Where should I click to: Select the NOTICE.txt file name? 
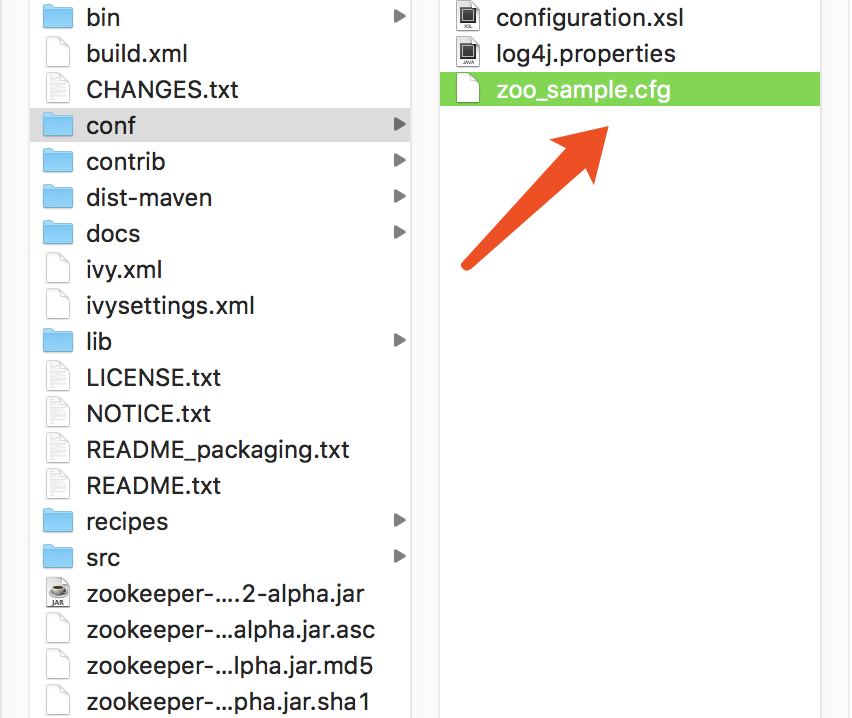(x=149, y=413)
